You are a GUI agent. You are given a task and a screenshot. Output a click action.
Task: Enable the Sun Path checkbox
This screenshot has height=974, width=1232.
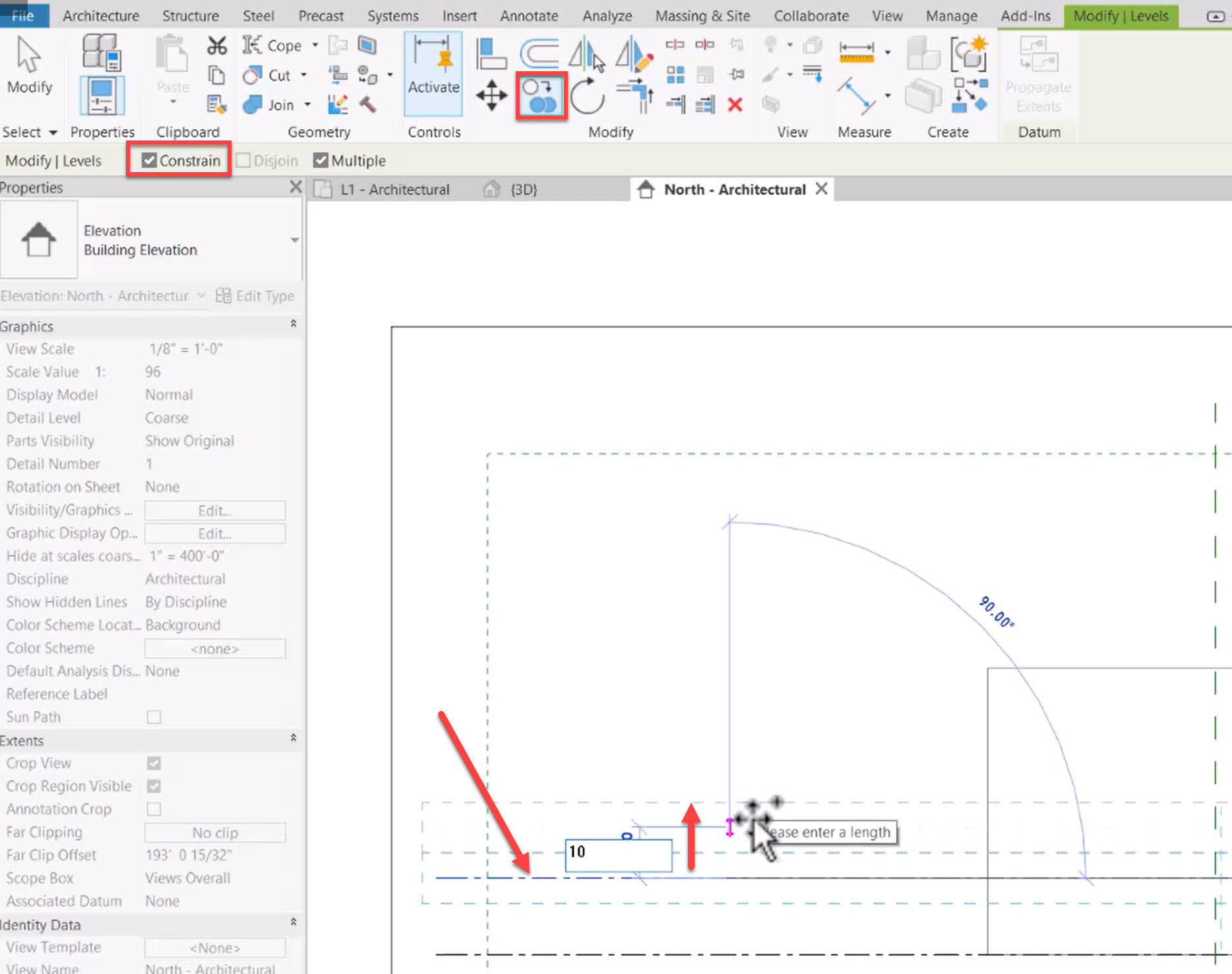click(x=154, y=717)
